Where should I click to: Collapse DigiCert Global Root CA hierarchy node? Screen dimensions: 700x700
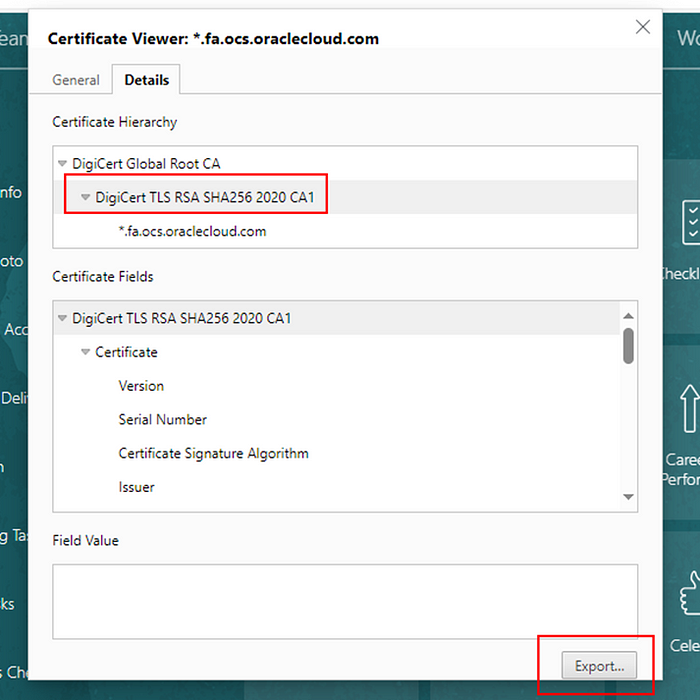(62, 163)
